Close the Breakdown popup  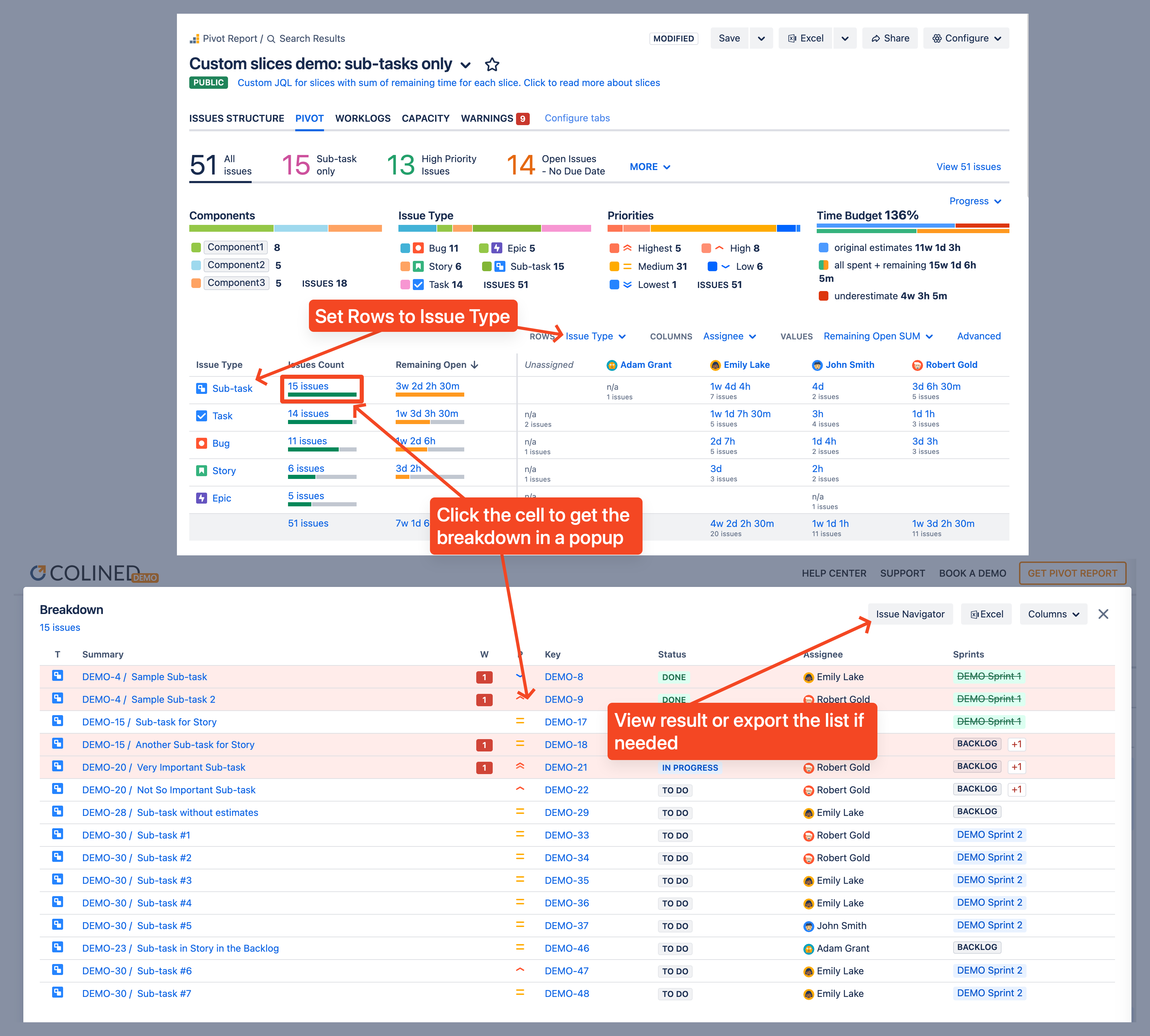tap(1103, 614)
